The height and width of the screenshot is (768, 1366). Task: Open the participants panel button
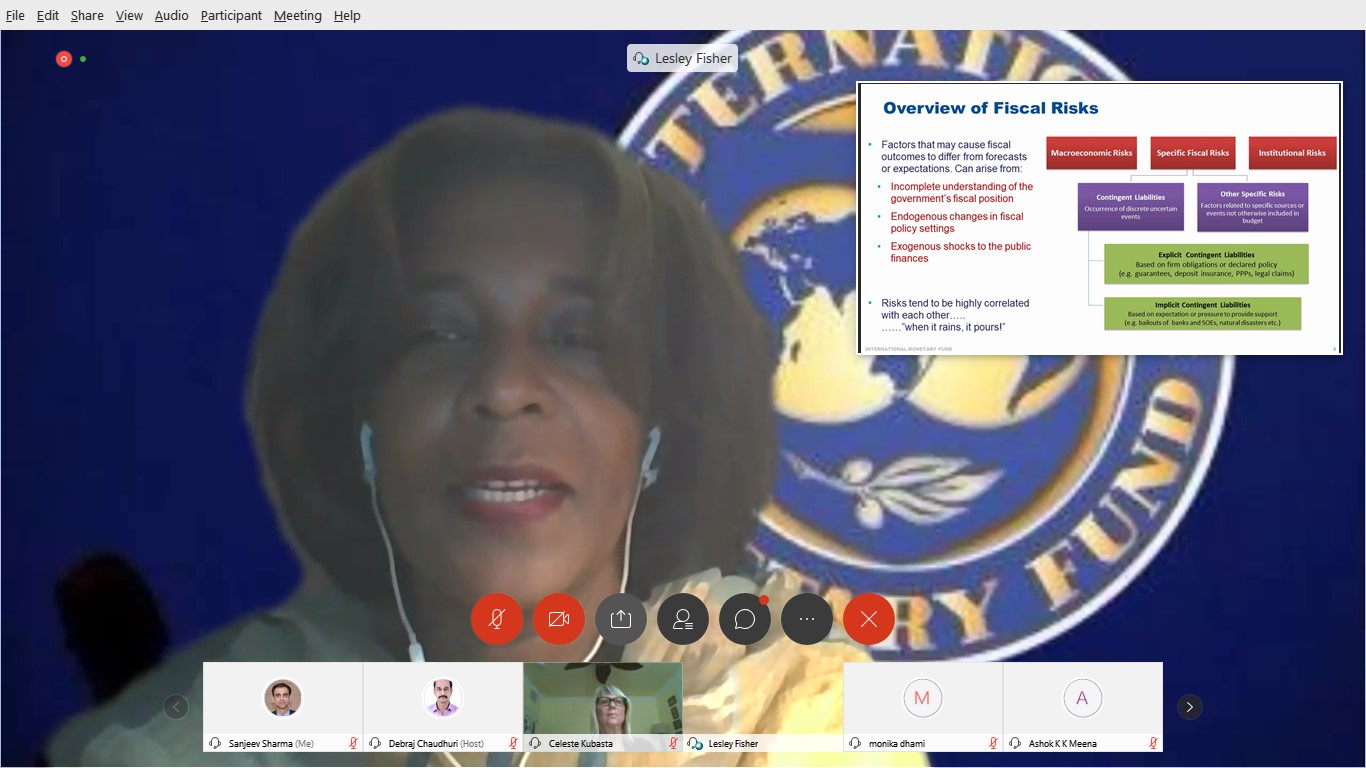pyautogui.click(x=682, y=619)
